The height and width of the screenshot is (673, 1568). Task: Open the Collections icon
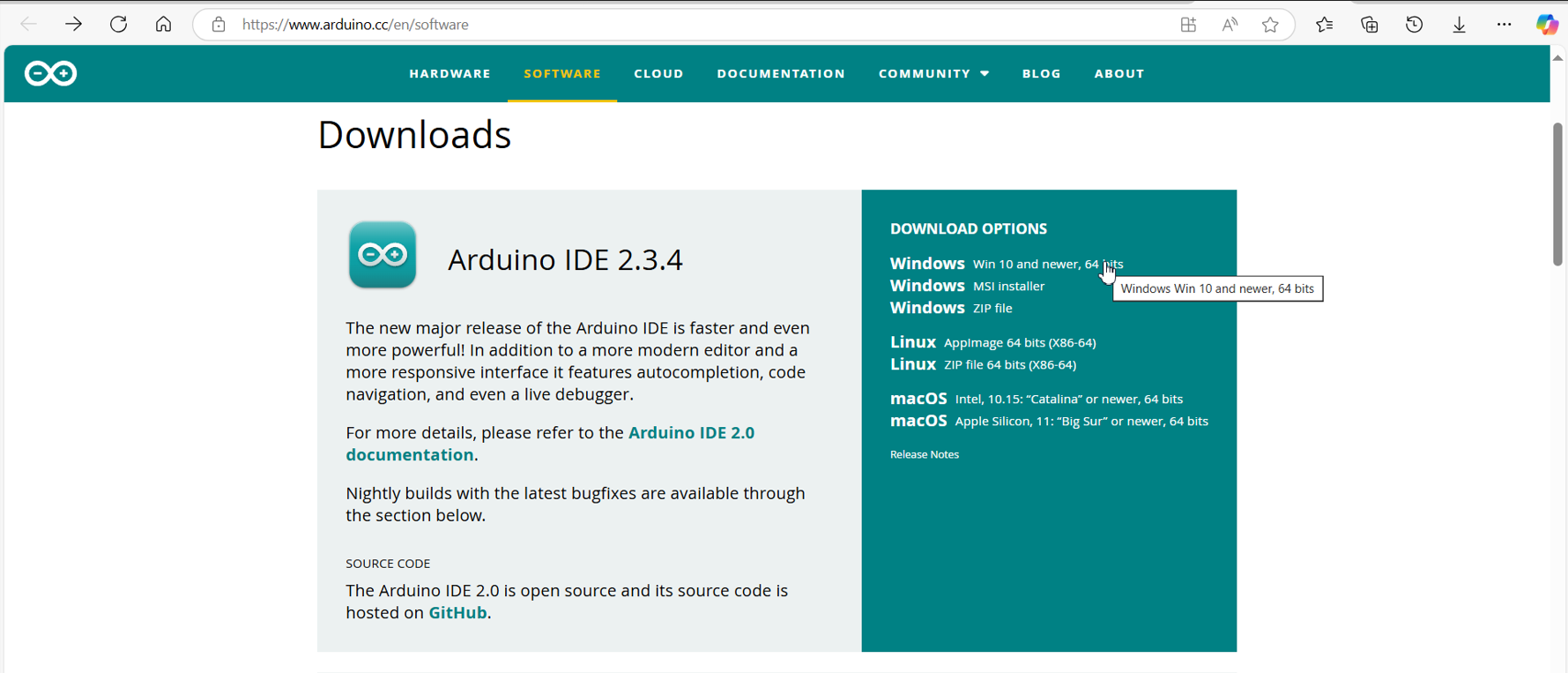coord(1370,25)
